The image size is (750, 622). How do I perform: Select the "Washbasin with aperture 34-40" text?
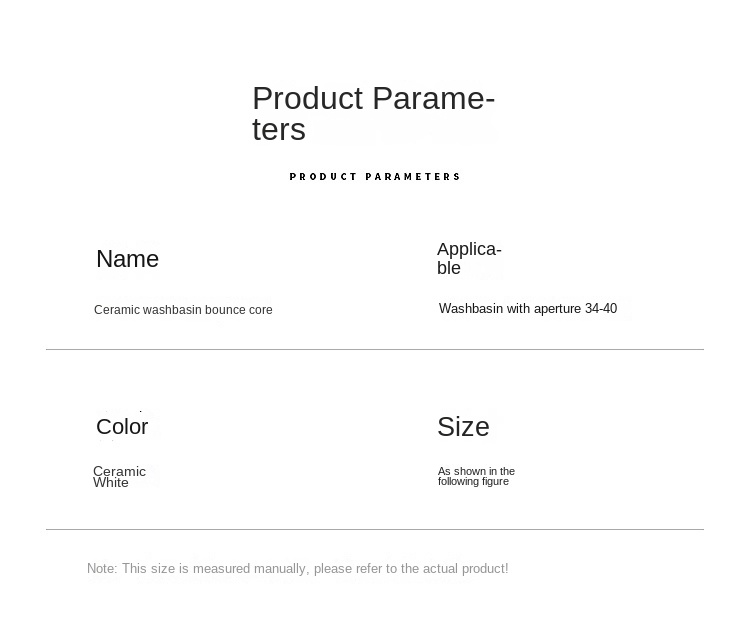point(527,309)
